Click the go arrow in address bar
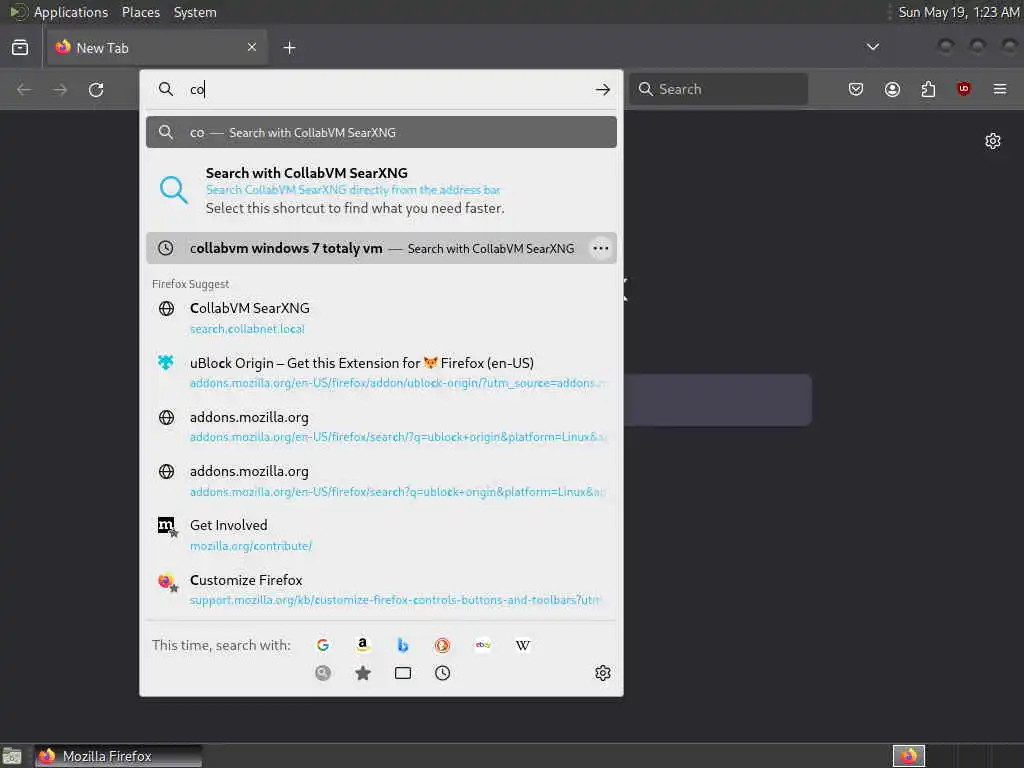This screenshot has height=768, width=1024. [x=603, y=89]
